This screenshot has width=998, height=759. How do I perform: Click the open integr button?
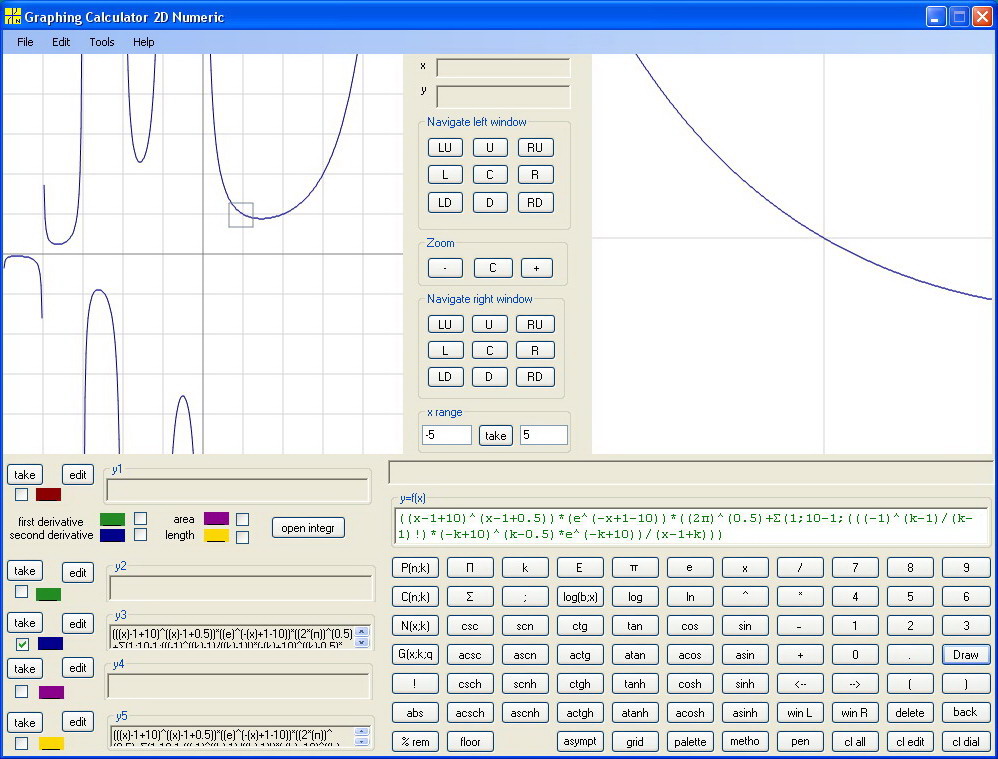(x=308, y=528)
